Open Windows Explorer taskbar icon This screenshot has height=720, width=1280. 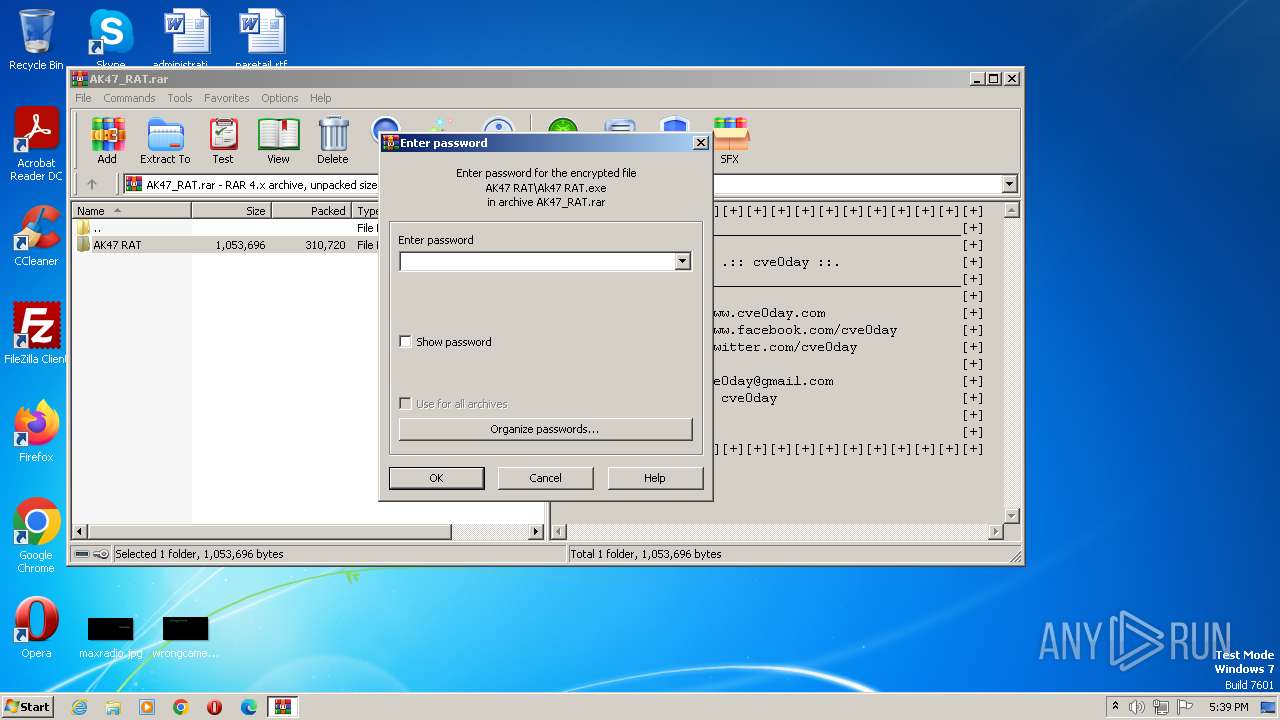(113, 707)
